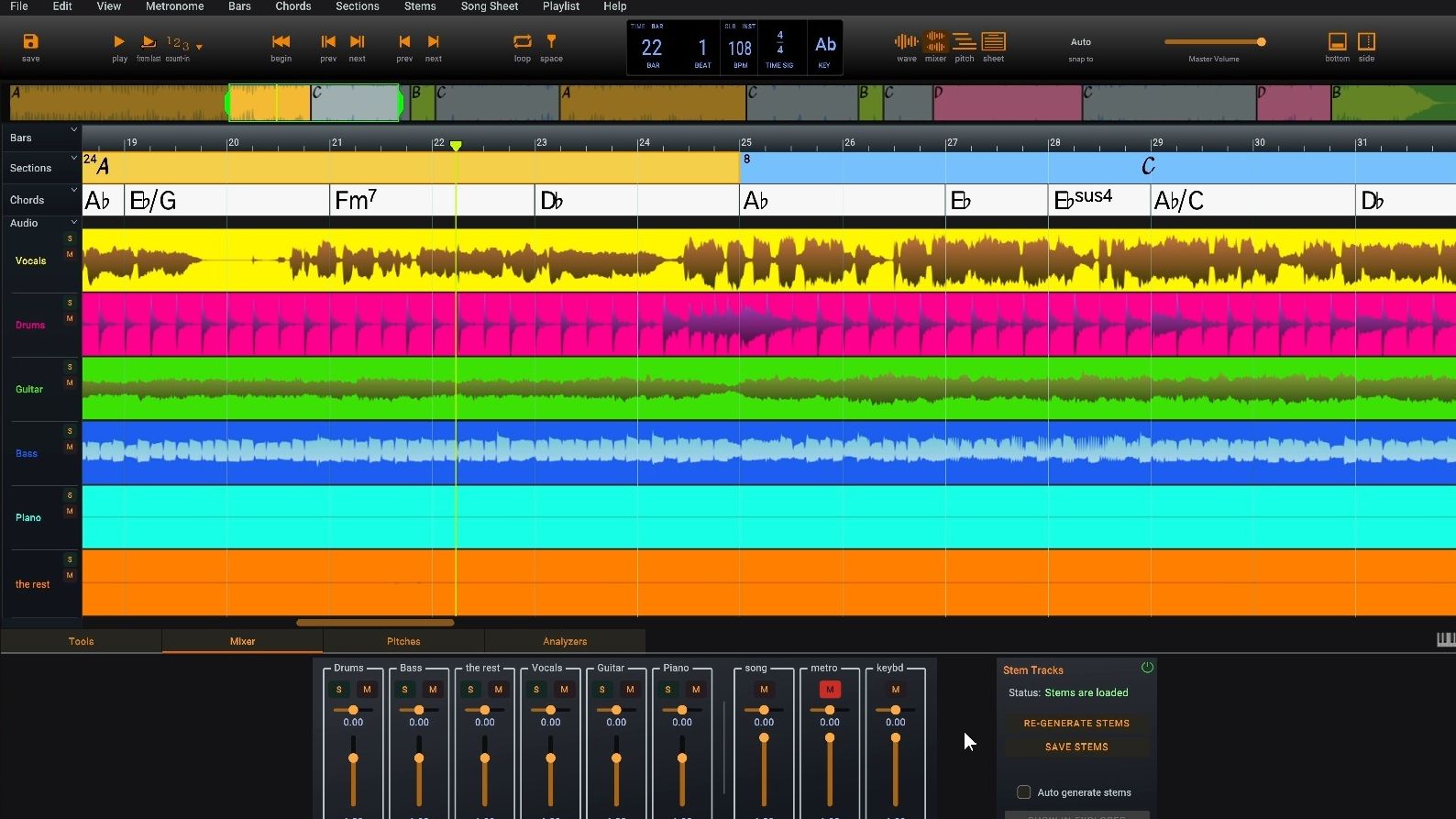Collapse the Chords row expander
This screenshot has height=819, width=1456.
pyautogui.click(x=74, y=191)
